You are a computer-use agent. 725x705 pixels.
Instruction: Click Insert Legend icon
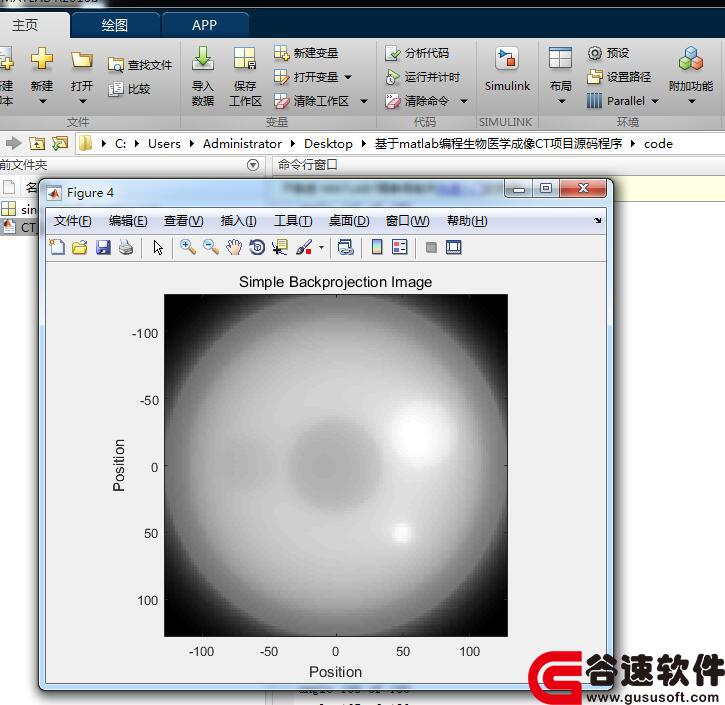click(x=399, y=247)
